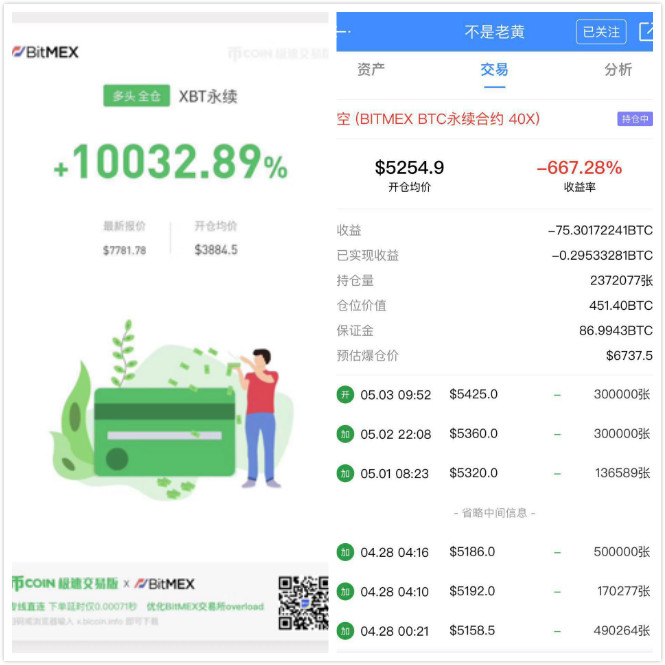Click the $5360.0 price entry

point(473,433)
